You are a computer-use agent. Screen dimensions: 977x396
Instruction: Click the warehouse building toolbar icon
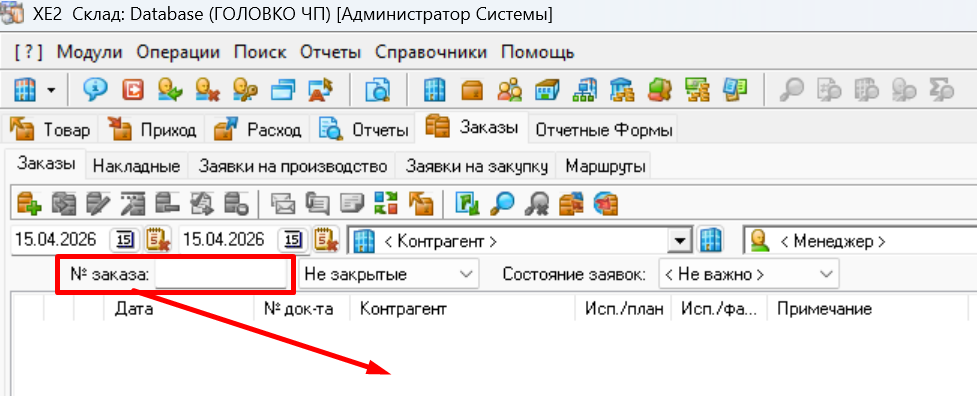click(x=547, y=90)
